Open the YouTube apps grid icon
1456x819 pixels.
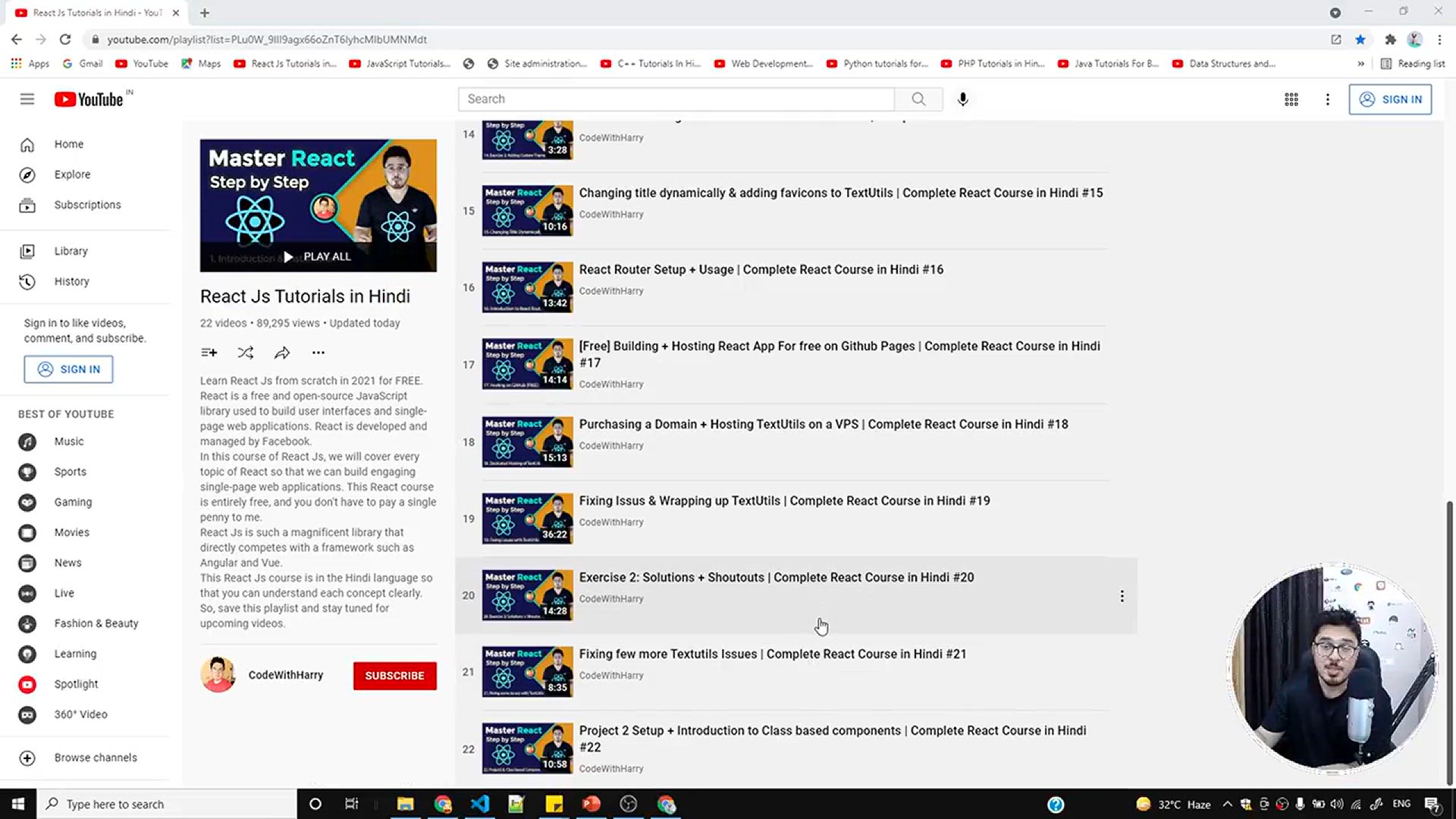(1291, 99)
